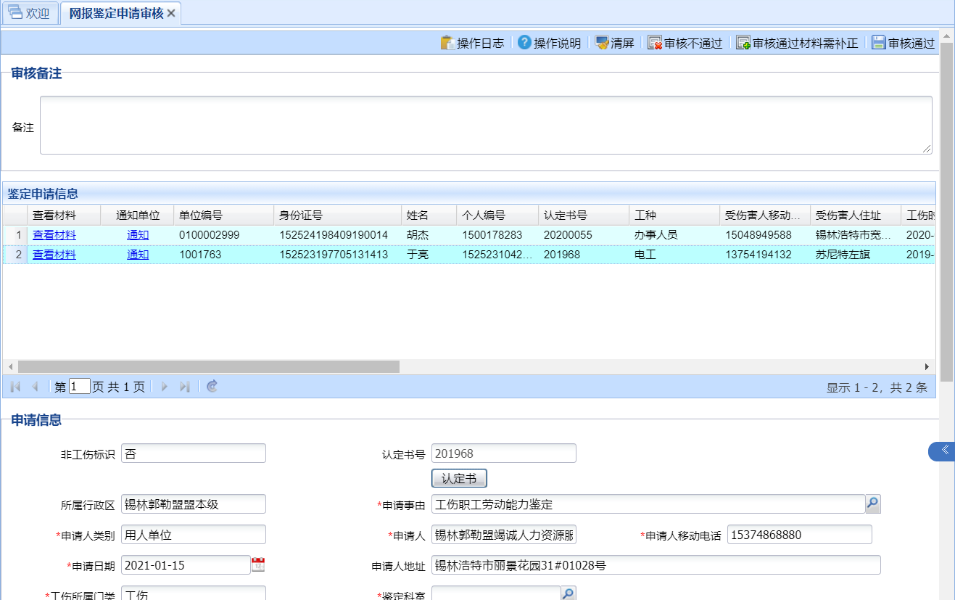Click the grid's right scroll arrow
This screenshot has height=600, width=955.
click(926, 367)
